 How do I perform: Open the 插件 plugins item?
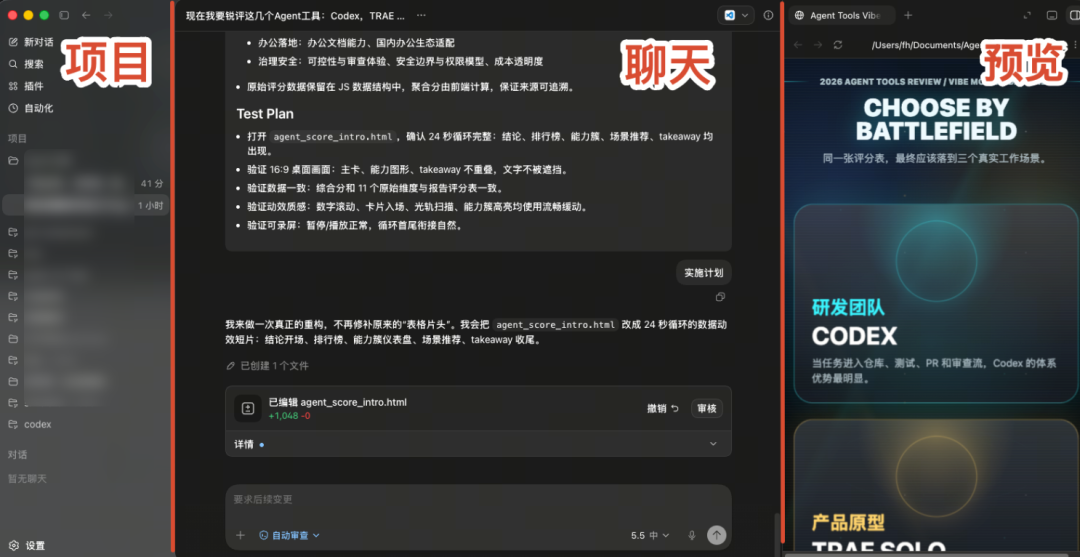(26, 86)
